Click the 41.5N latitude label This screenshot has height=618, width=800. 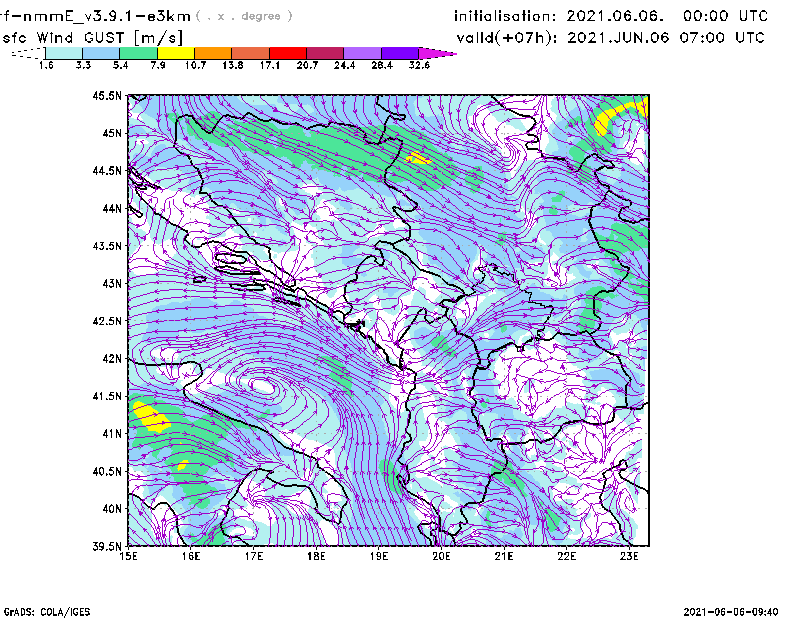(x=107, y=396)
